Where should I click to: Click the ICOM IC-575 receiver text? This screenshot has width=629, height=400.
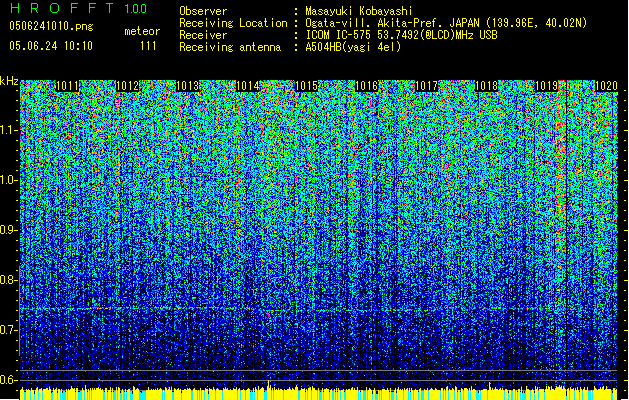(401, 35)
